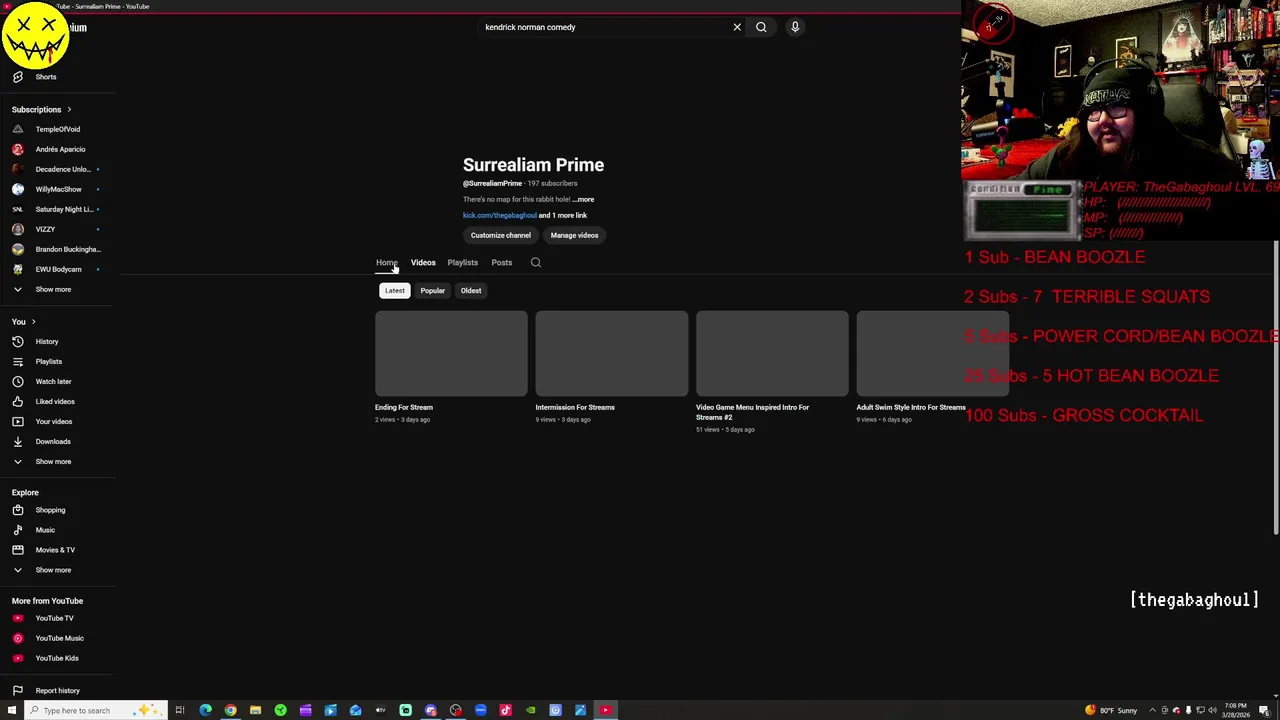
Task: Select the Oldest sort chip
Action: pyautogui.click(x=471, y=290)
